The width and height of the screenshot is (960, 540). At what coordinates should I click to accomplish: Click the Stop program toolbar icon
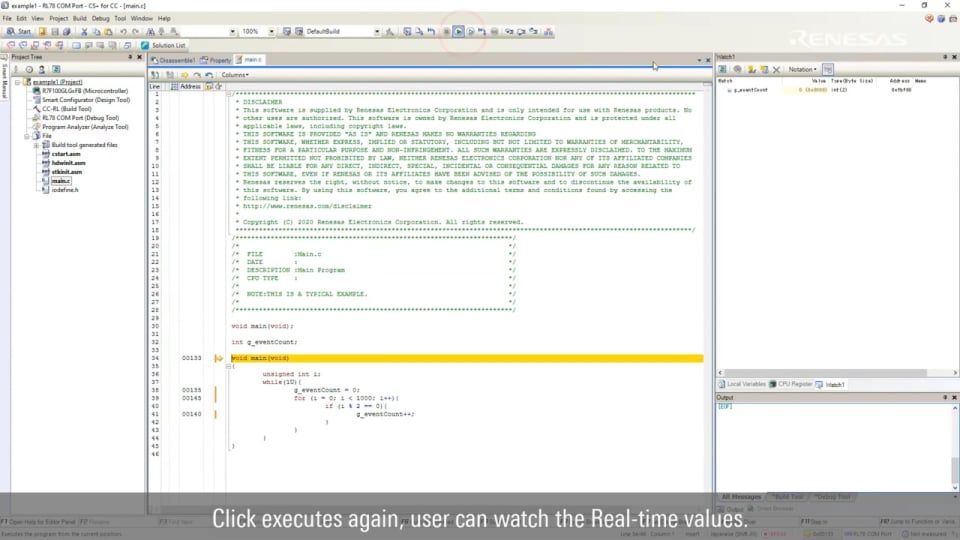[x=446, y=32]
